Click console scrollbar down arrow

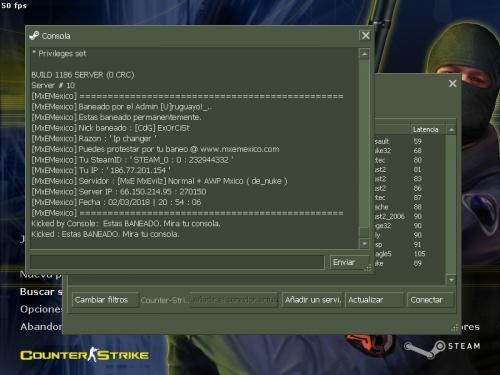point(364,243)
